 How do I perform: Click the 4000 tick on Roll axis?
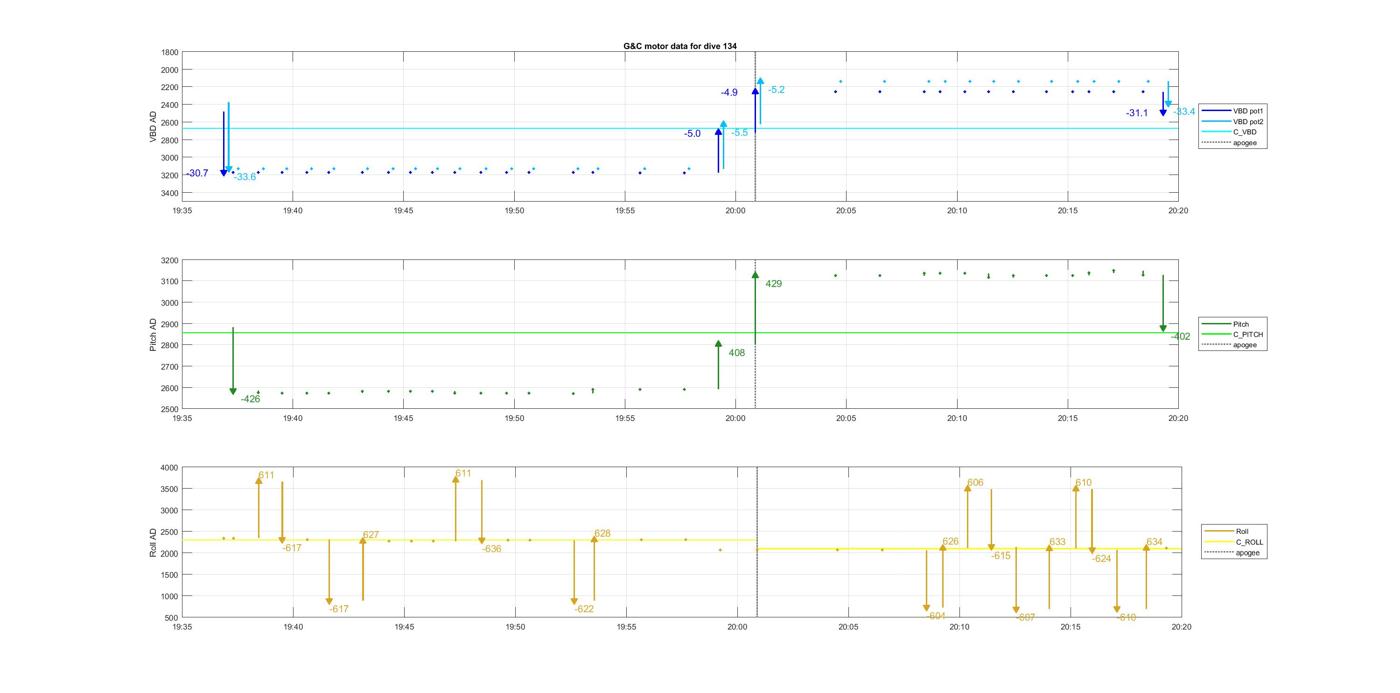170,468
